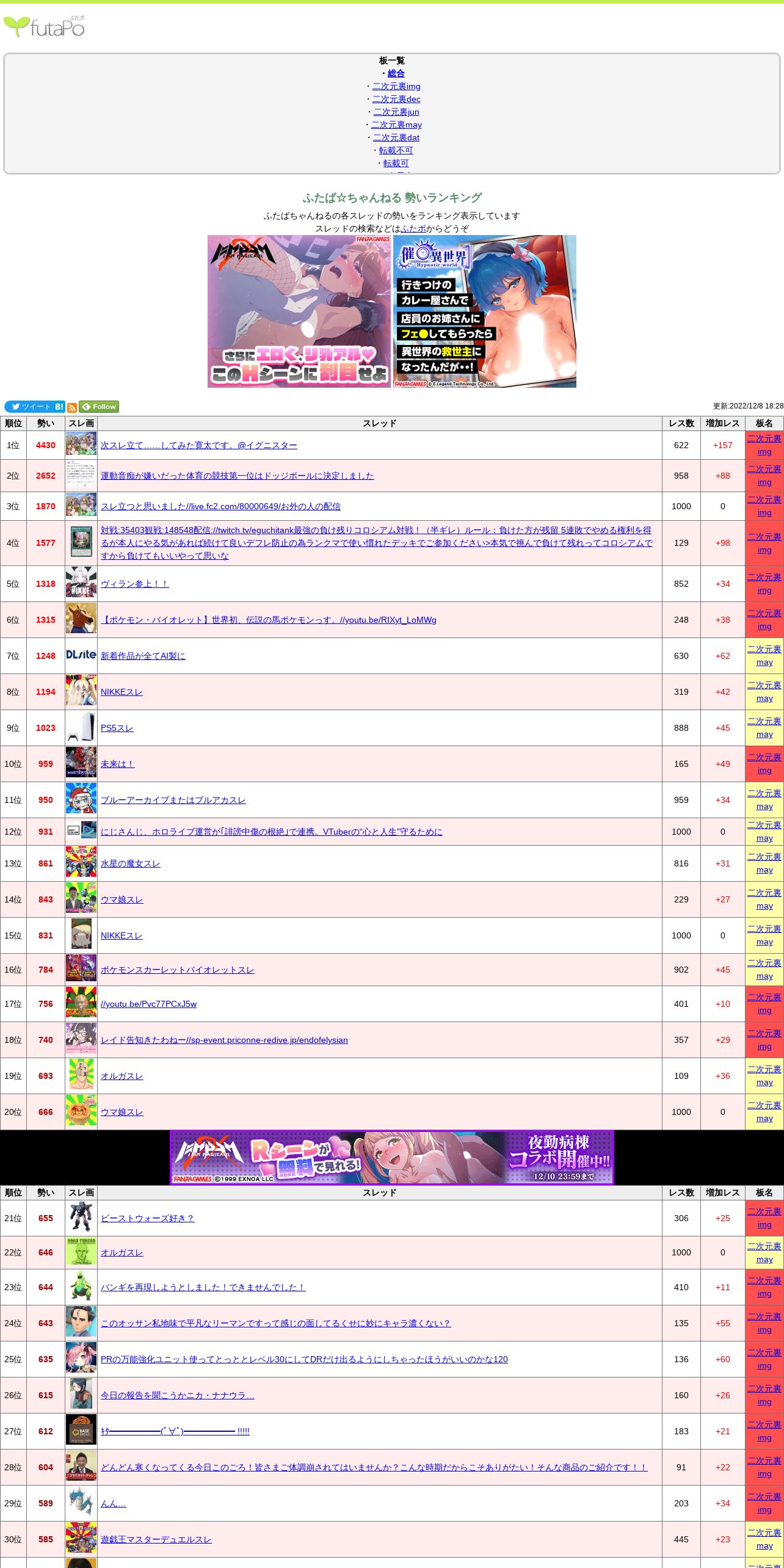
Task: Click the green Feedly Follow button
Action: coord(99,407)
